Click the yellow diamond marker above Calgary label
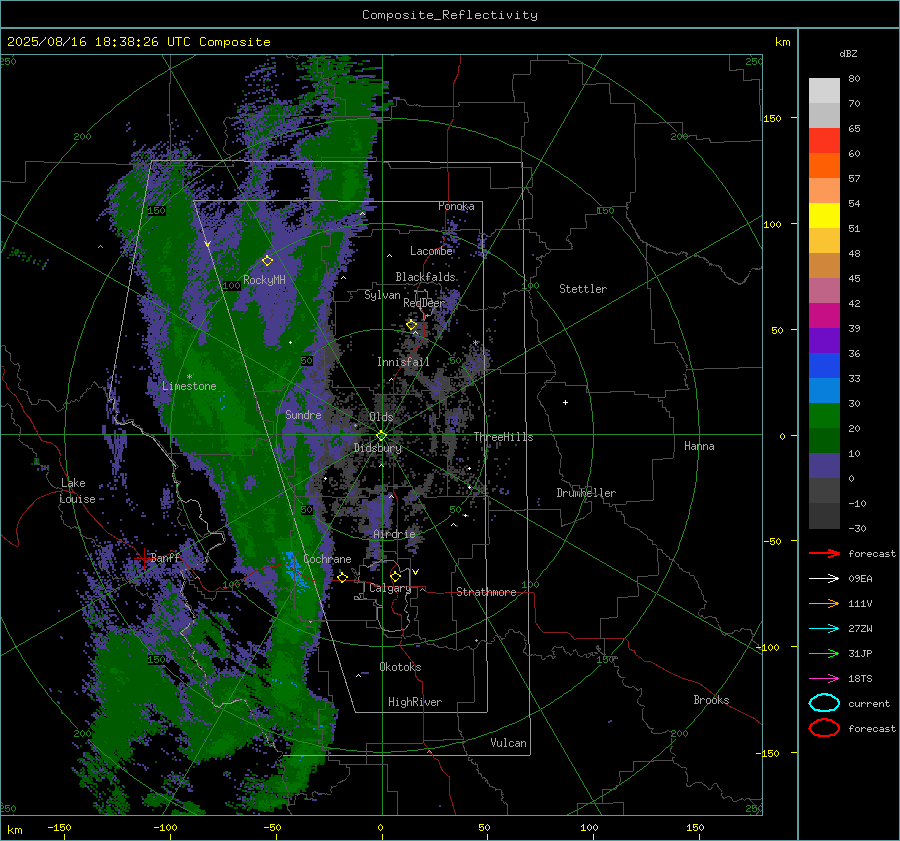This screenshot has width=900, height=841. pos(395,576)
